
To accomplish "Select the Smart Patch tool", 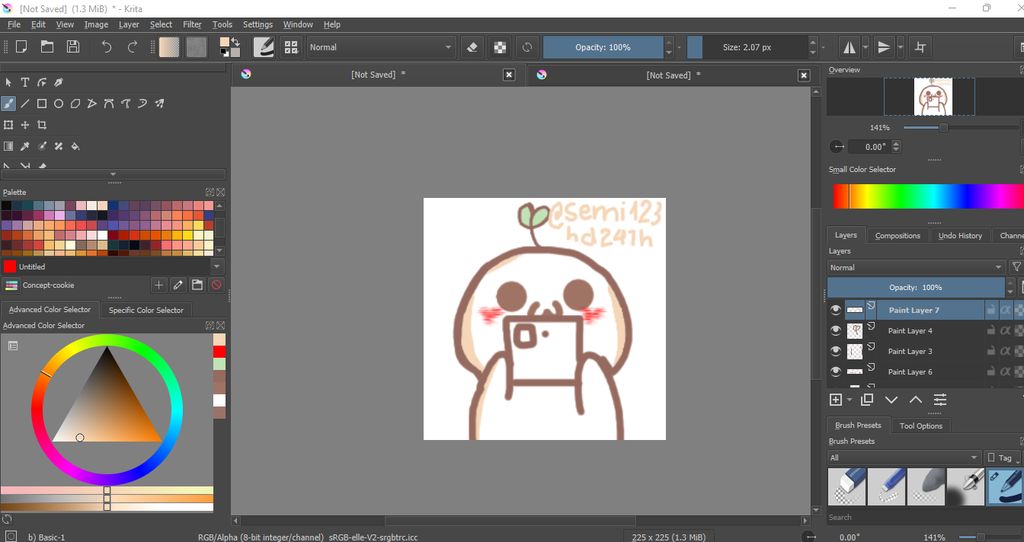I will 59,146.
